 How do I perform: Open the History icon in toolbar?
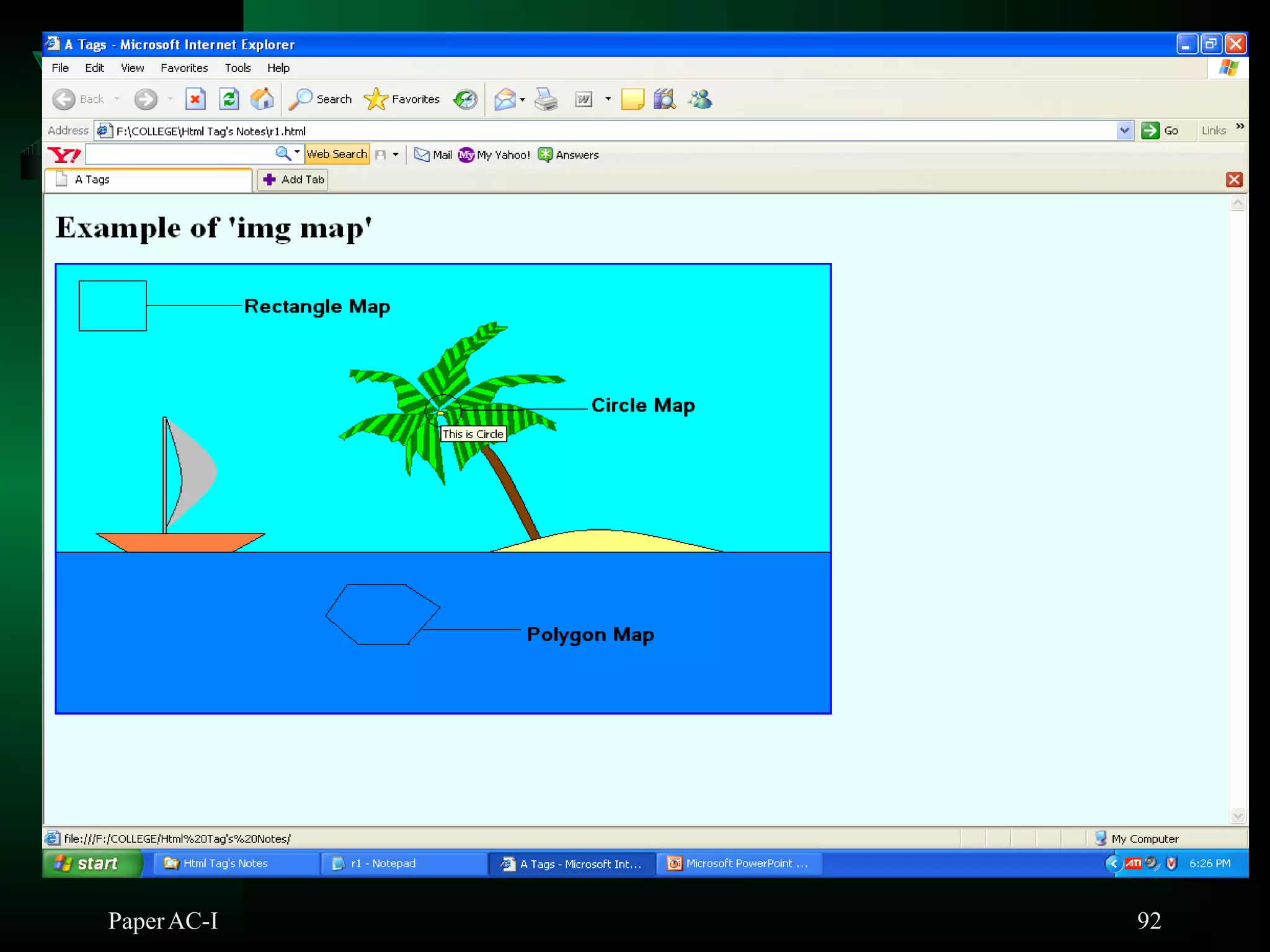click(x=465, y=99)
